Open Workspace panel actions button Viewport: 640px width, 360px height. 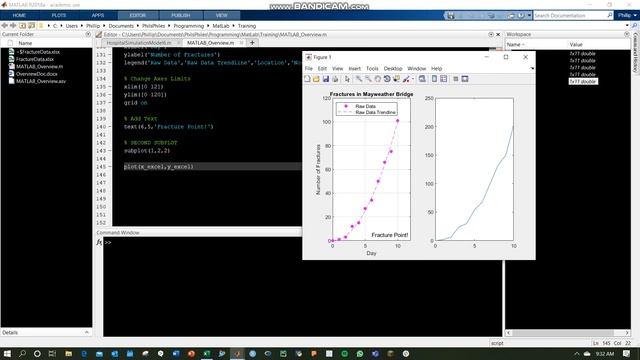click(627, 34)
